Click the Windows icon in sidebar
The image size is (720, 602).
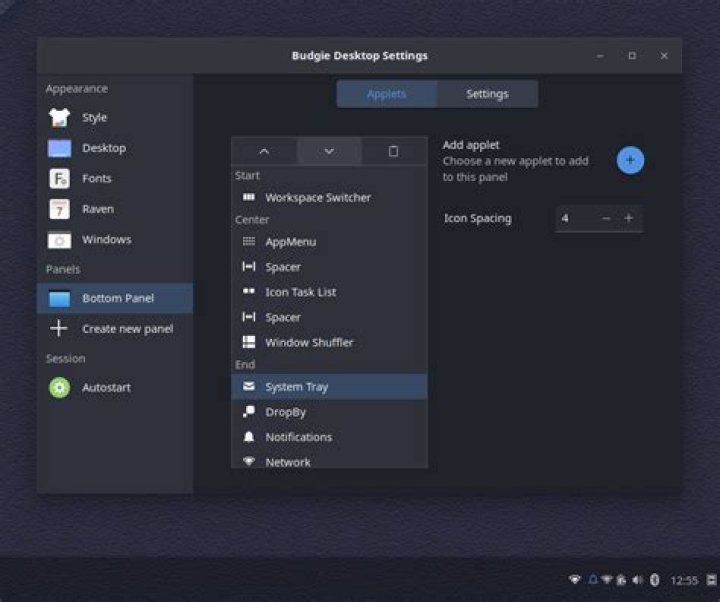(60, 240)
